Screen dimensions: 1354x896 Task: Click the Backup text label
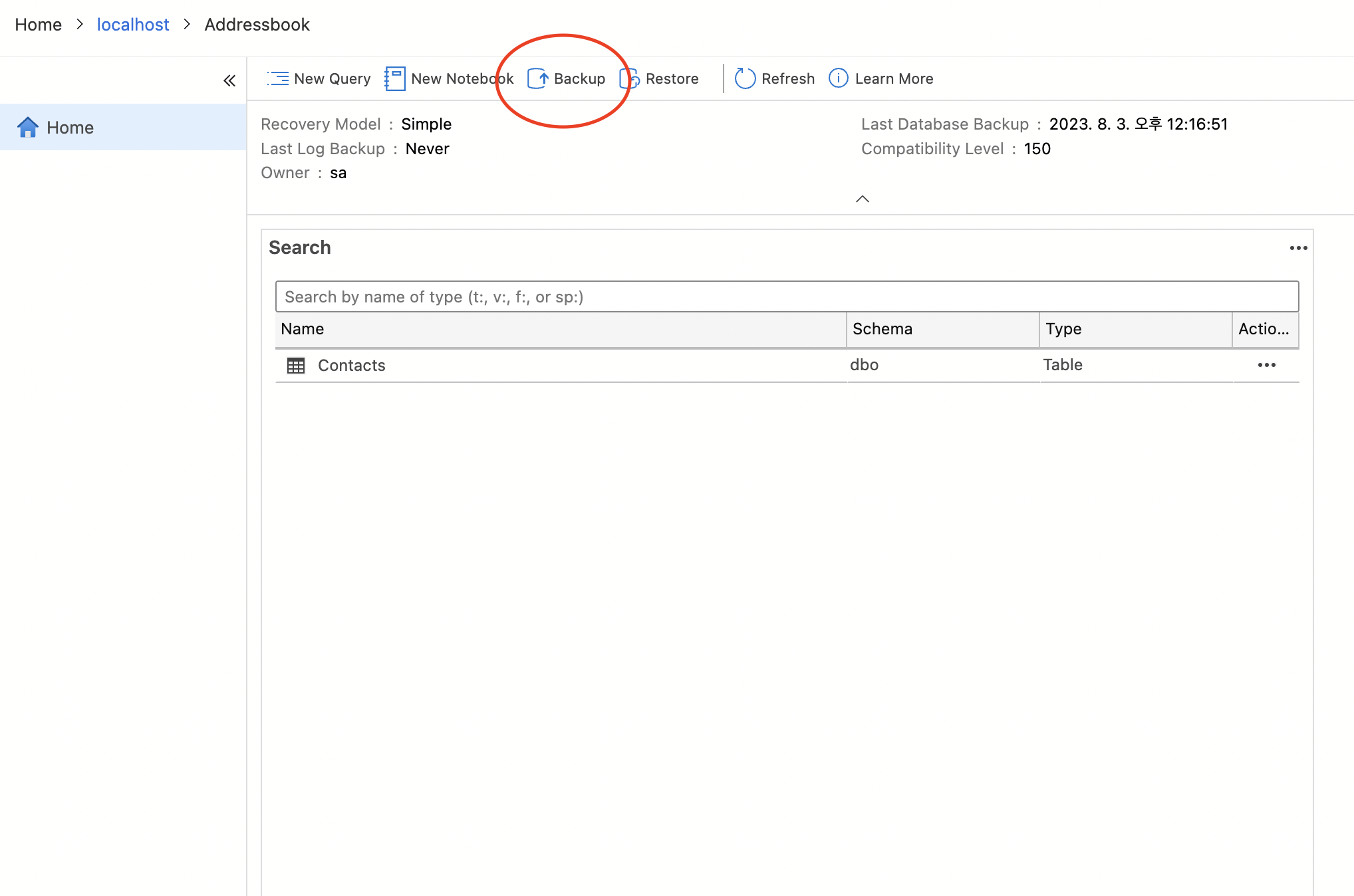(579, 78)
